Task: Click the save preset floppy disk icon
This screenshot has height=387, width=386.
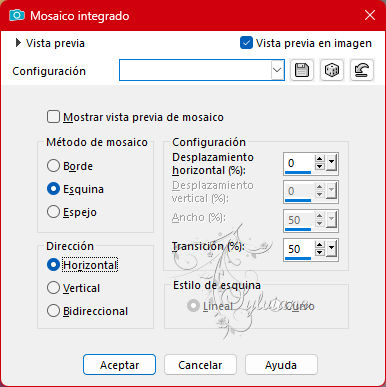Action: click(302, 70)
